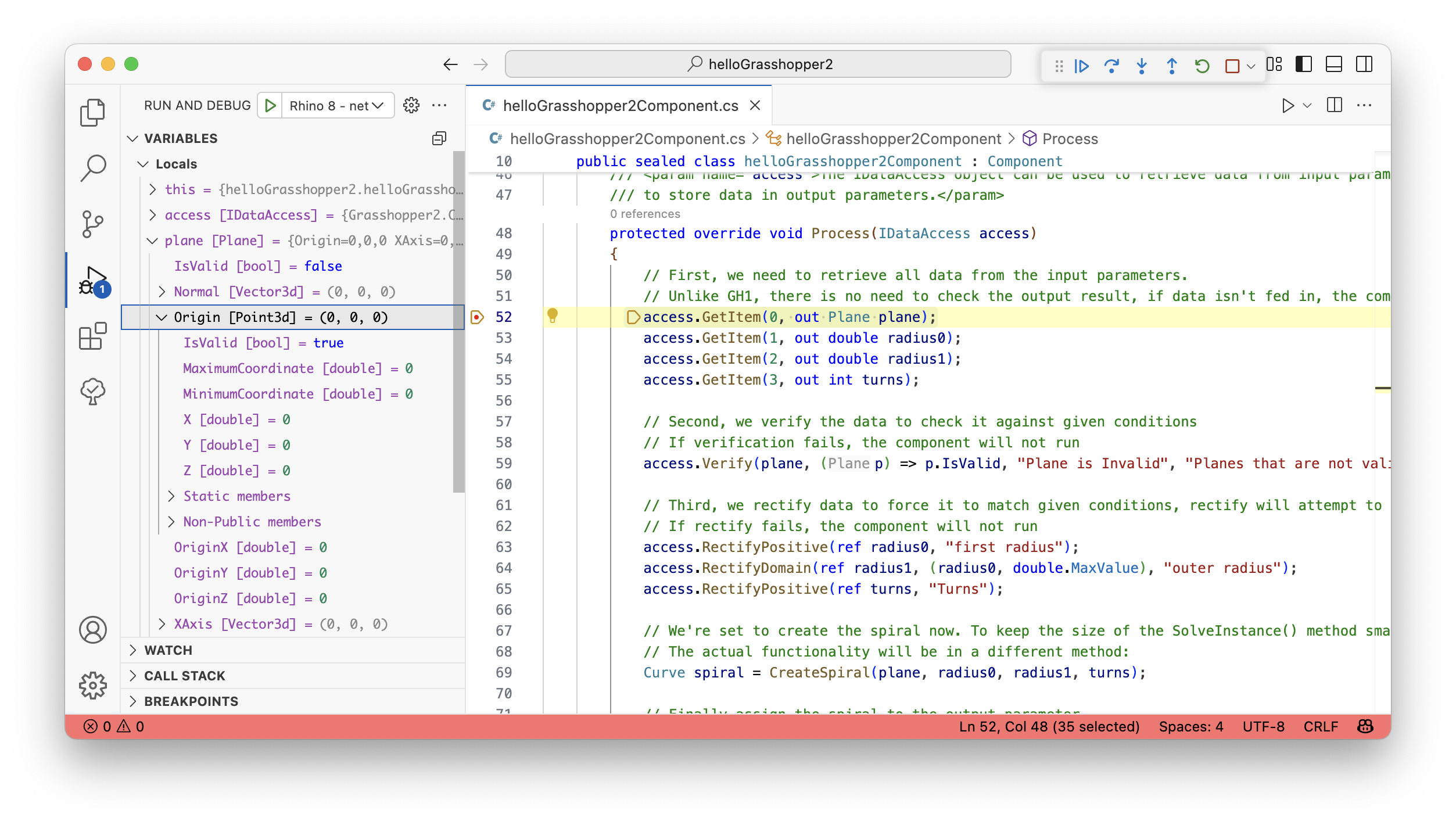Select the helloGrasshopper2Component.cs tab
The height and width of the screenshot is (825, 1456).
(x=619, y=105)
